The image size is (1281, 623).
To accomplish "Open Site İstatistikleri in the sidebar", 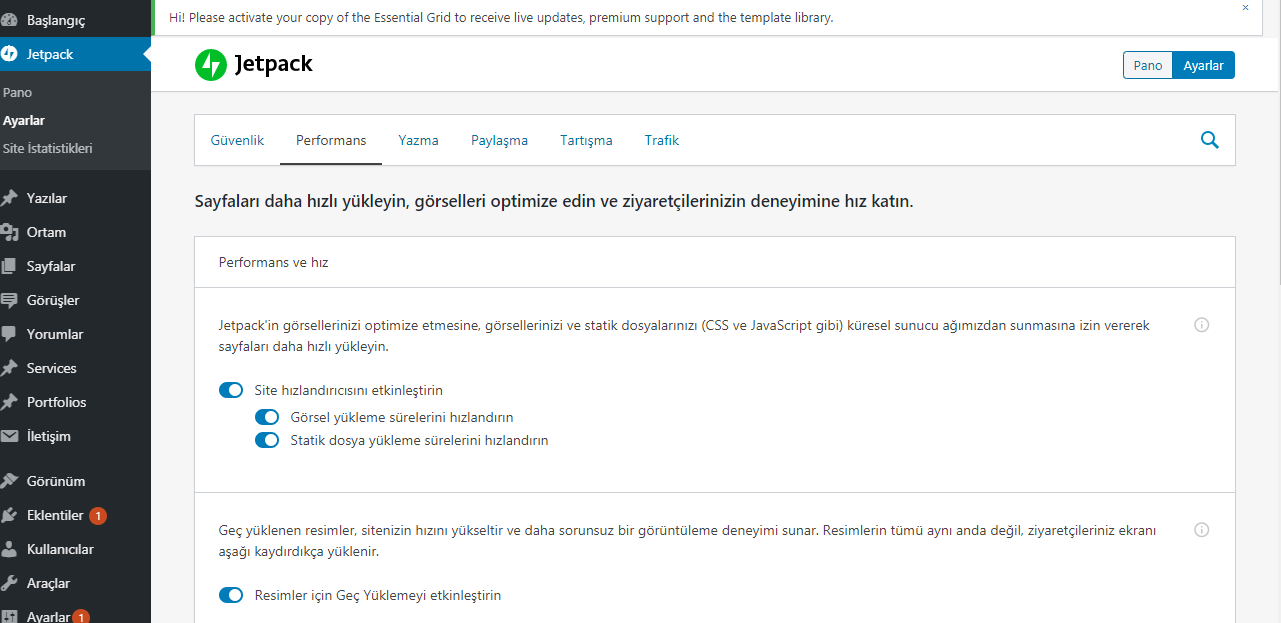I will point(48,148).
